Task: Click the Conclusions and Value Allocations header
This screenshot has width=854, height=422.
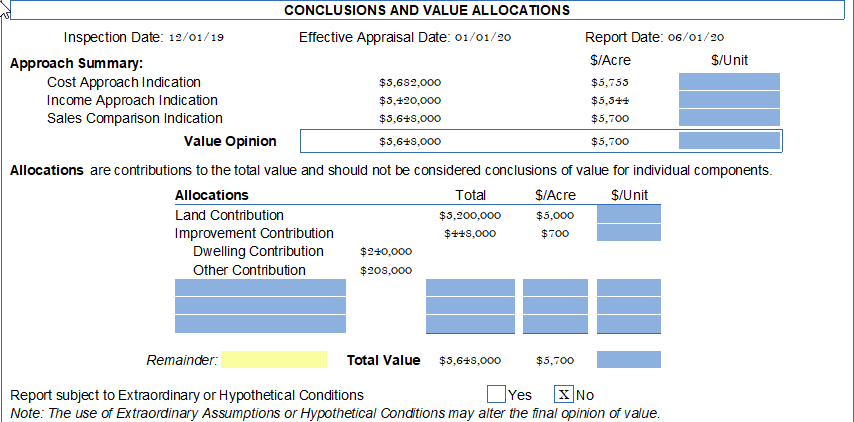Action: click(427, 10)
